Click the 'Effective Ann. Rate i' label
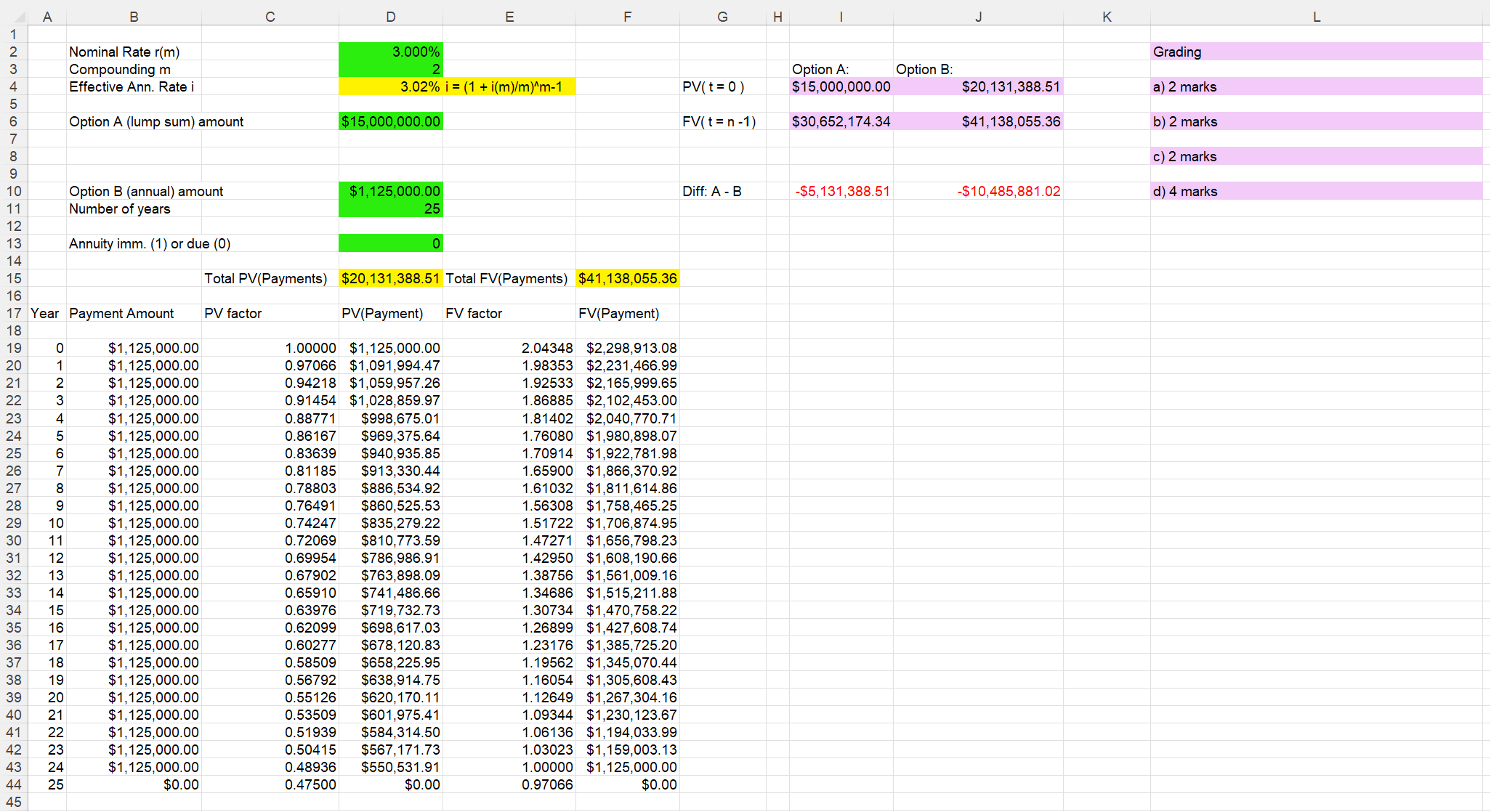Image resolution: width=1491 pixels, height=812 pixels. 132,86
